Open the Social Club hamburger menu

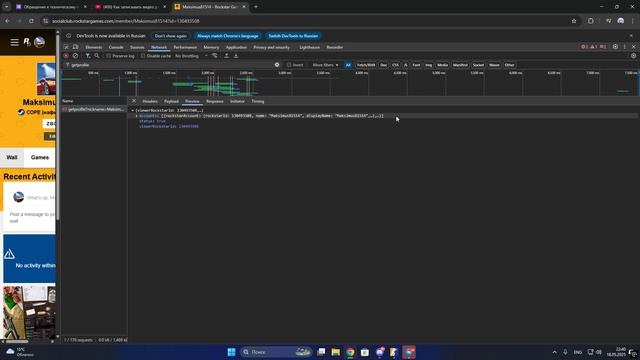click(14, 42)
